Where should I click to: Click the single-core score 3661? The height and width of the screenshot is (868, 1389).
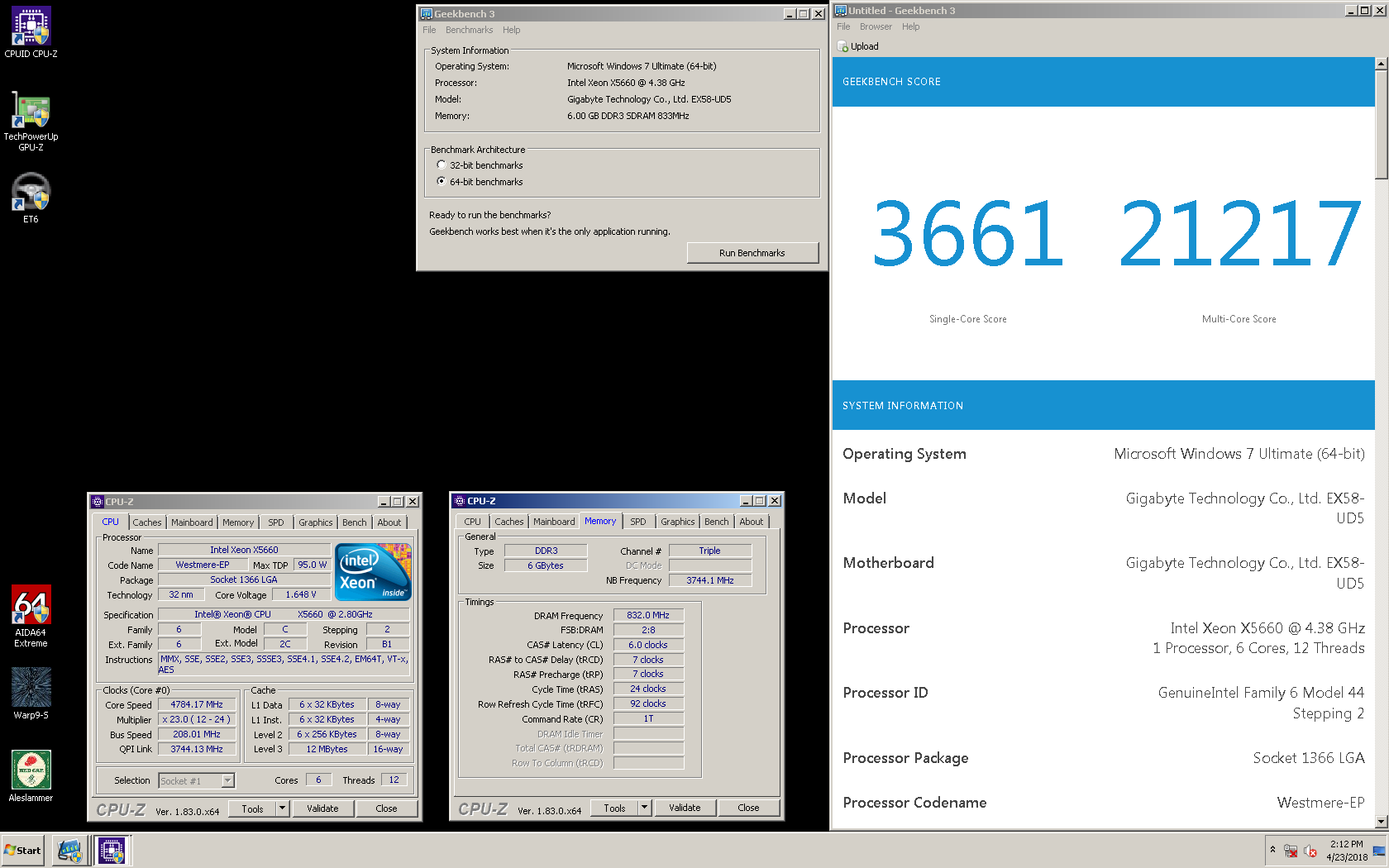point(968,235)
